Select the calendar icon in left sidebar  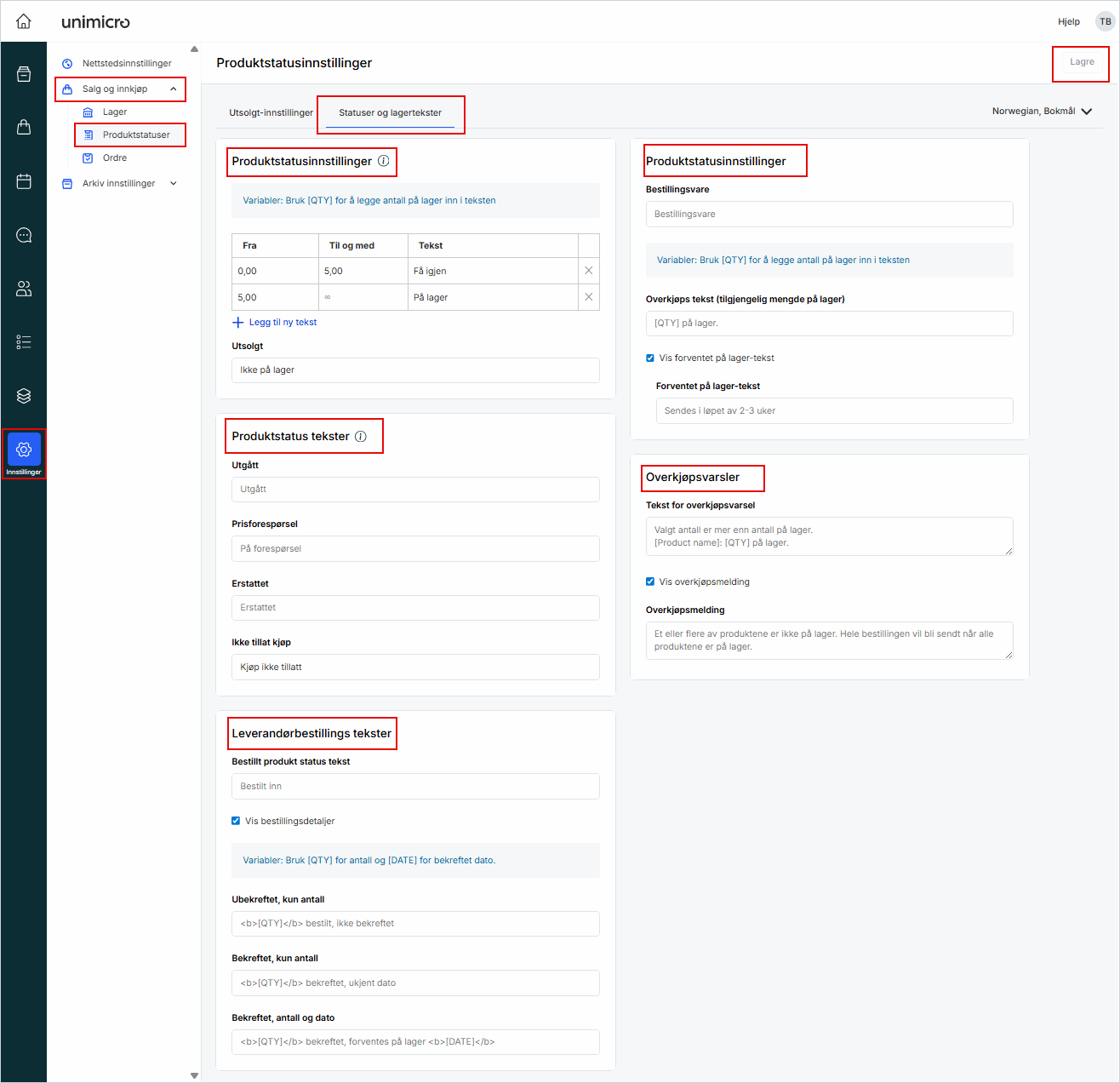pyautogui.click(x=23, y=180)
